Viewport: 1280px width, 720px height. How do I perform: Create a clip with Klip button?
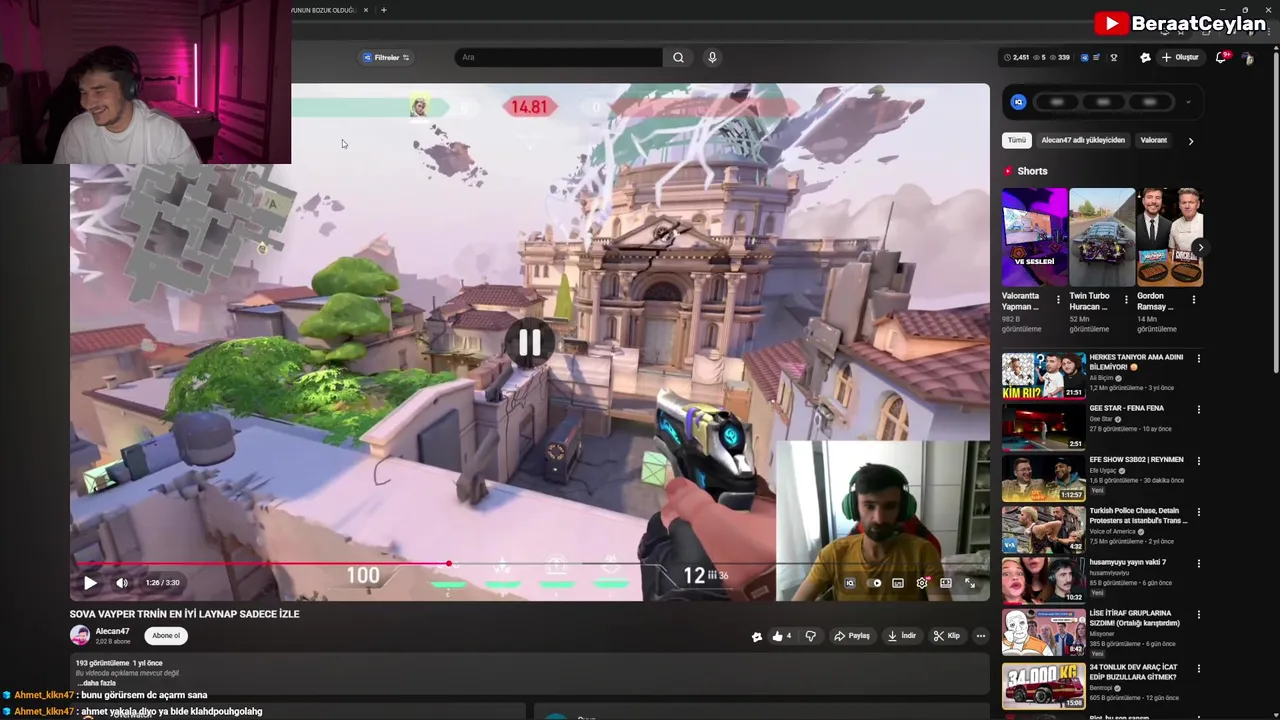tap(946, 636)
